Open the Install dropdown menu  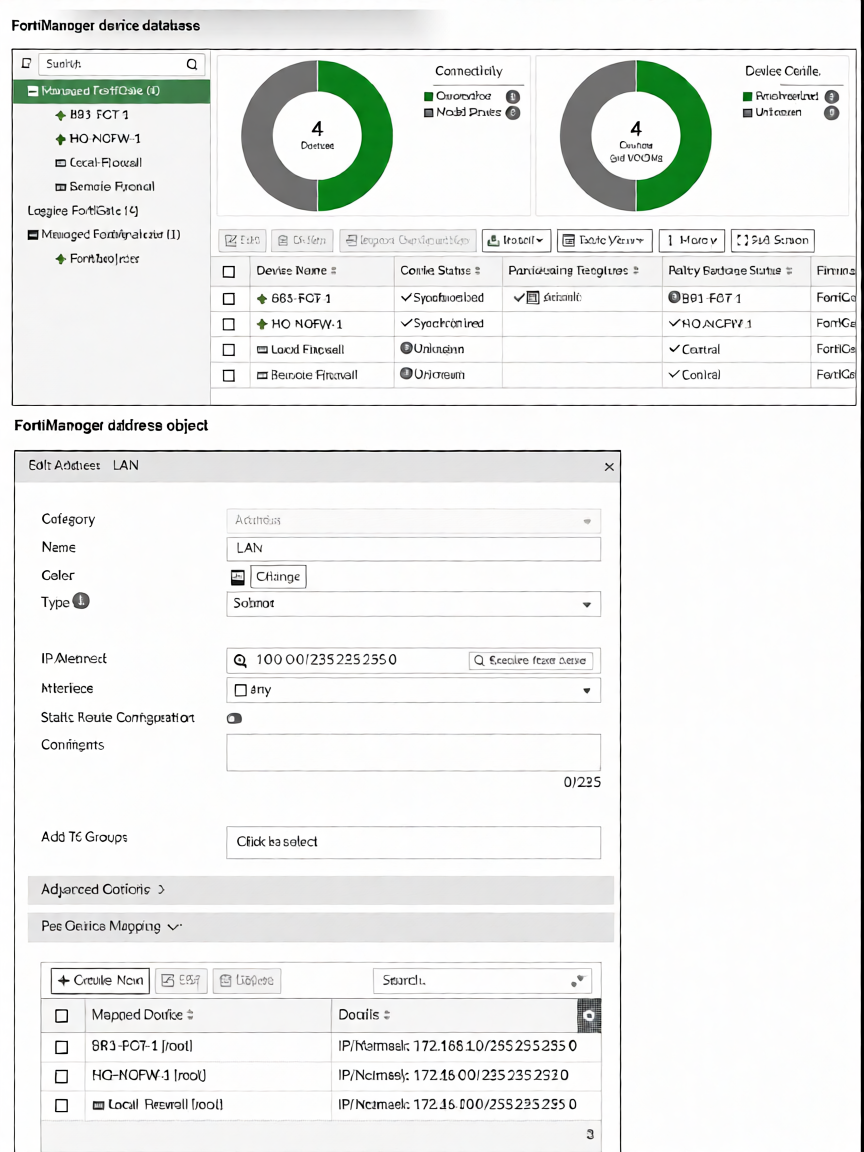[x=516, y=240]
